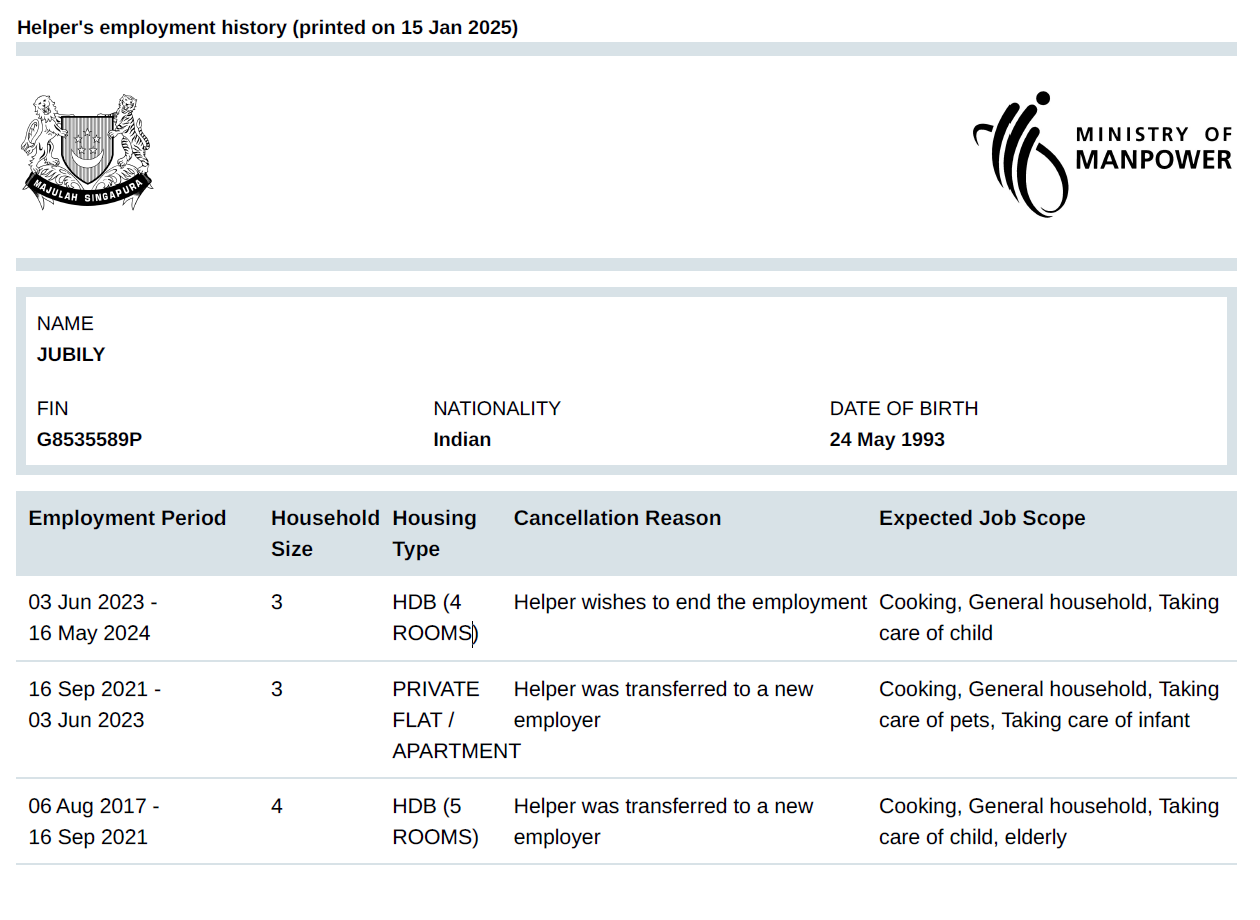Click the Housing Type column header
This screenshot has height=920, width=1260.
pyautogui.click(x=434, y=533)
